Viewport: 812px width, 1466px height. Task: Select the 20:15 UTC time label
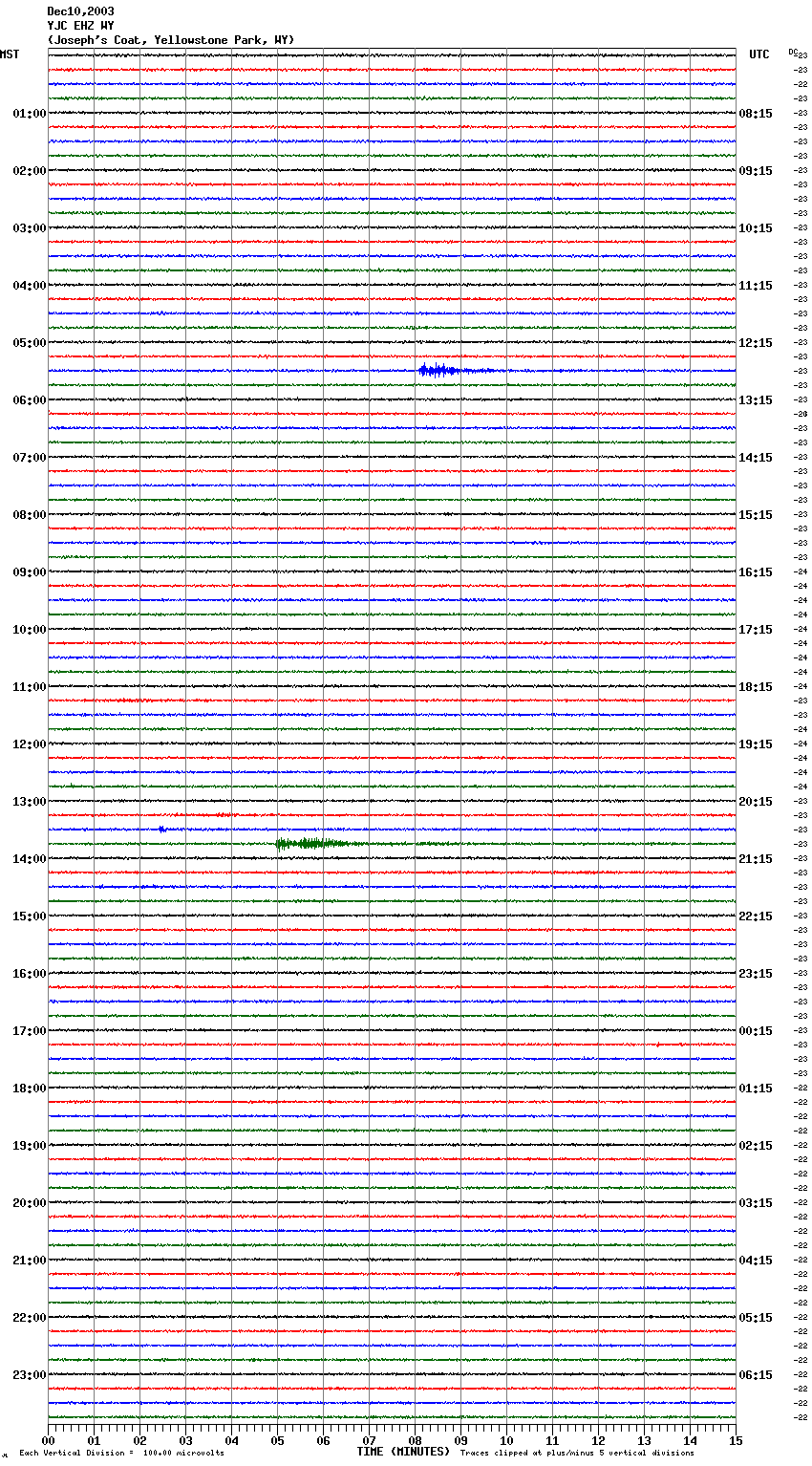[x=756, y=802]
